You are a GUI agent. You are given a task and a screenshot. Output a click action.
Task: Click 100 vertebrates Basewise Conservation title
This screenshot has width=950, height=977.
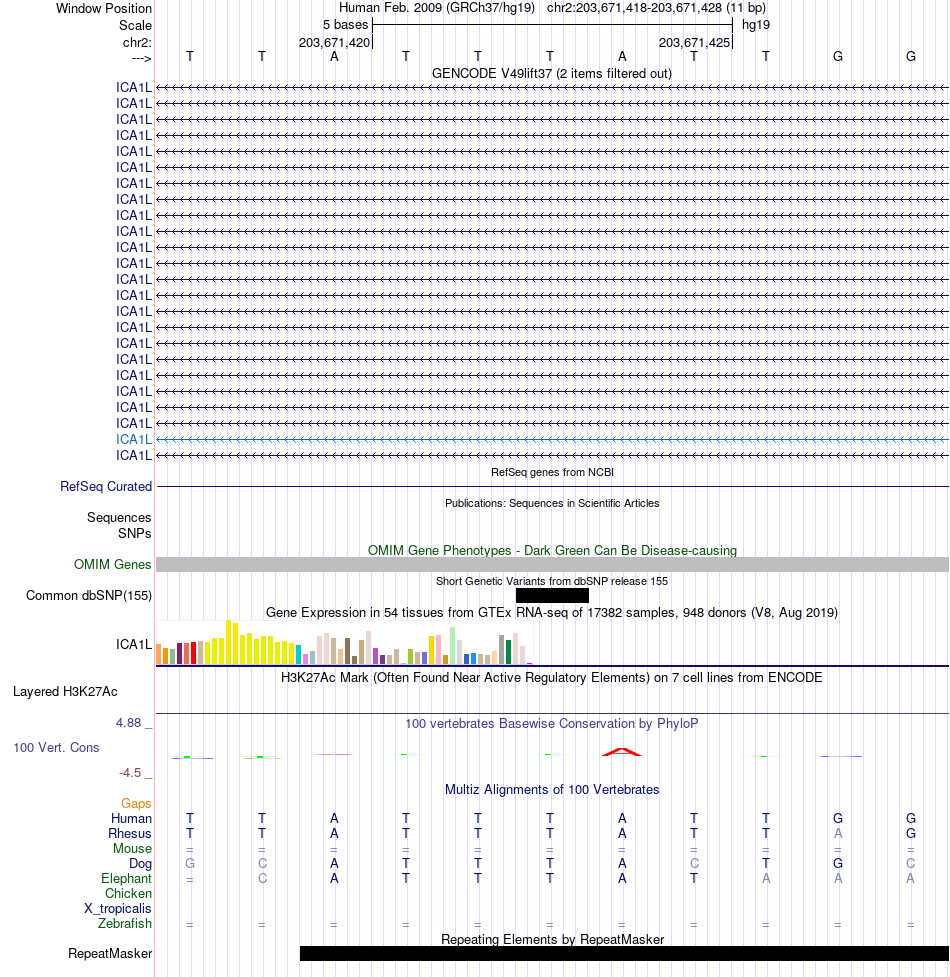tap(552, 723)
